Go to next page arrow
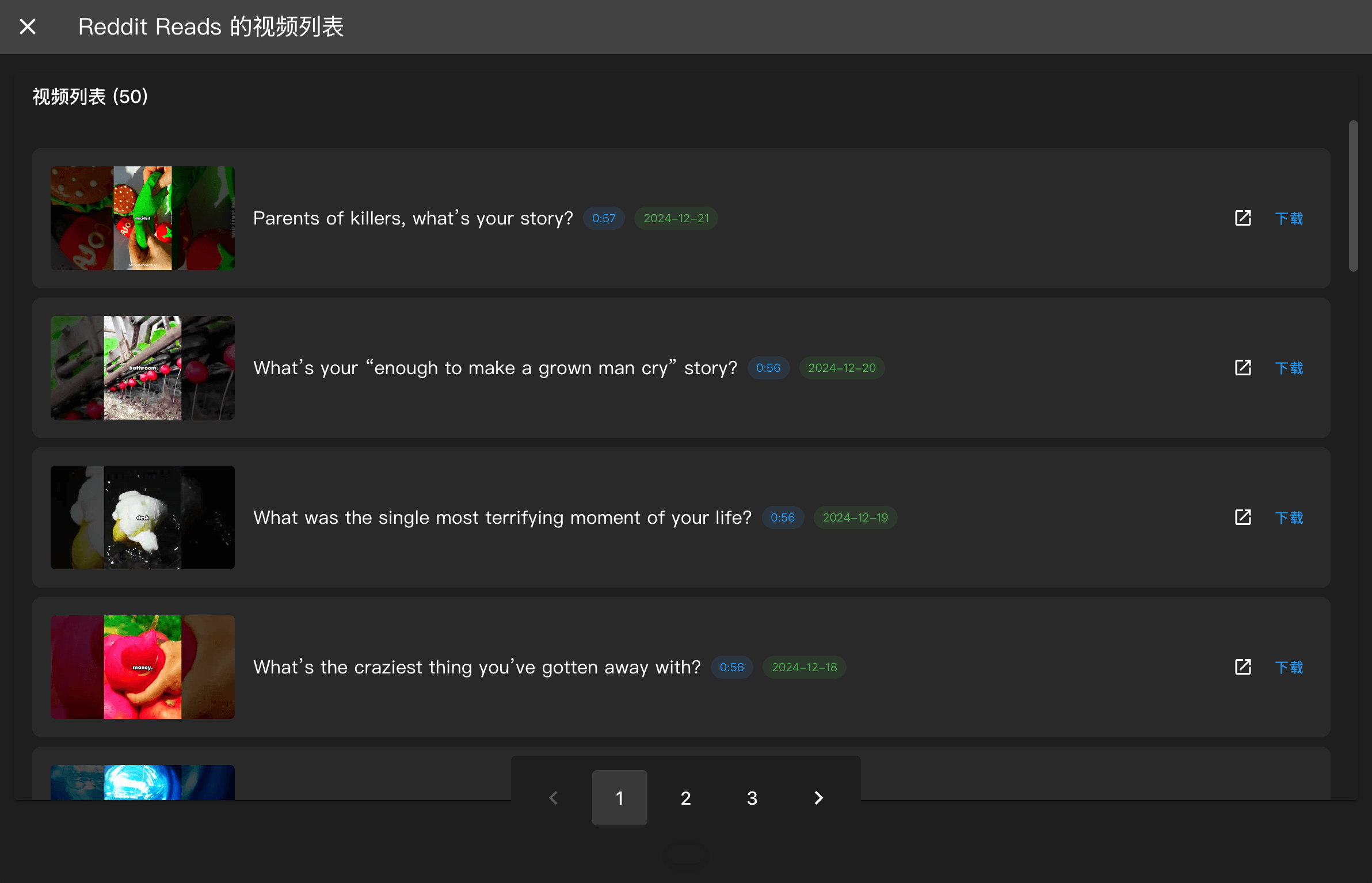Image resolution: width=1372 pixels, height=883 pixels. (x=818, y=798)
